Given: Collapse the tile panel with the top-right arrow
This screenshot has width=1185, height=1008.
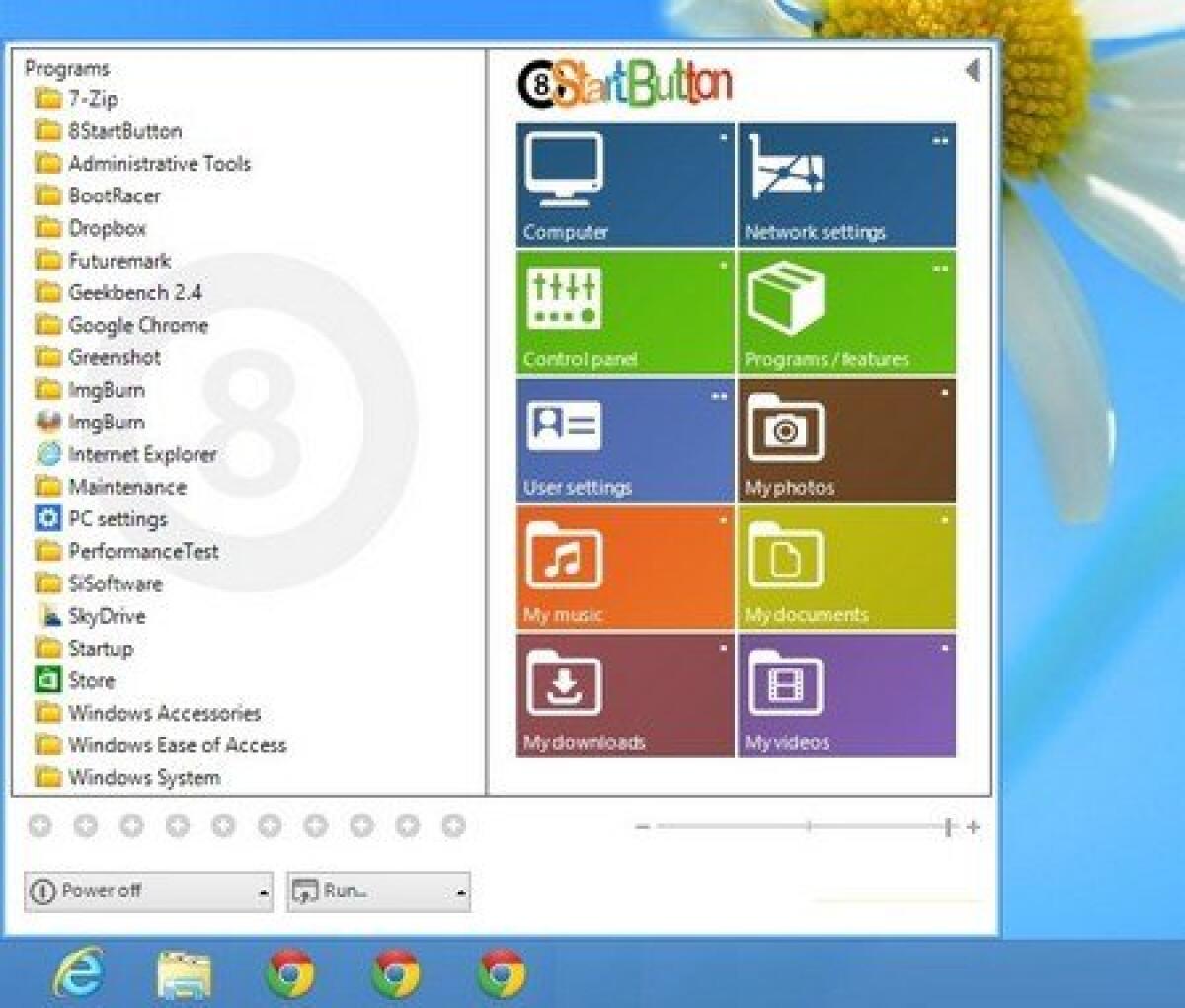Looking at the screenshot, I should click(972, 69).
